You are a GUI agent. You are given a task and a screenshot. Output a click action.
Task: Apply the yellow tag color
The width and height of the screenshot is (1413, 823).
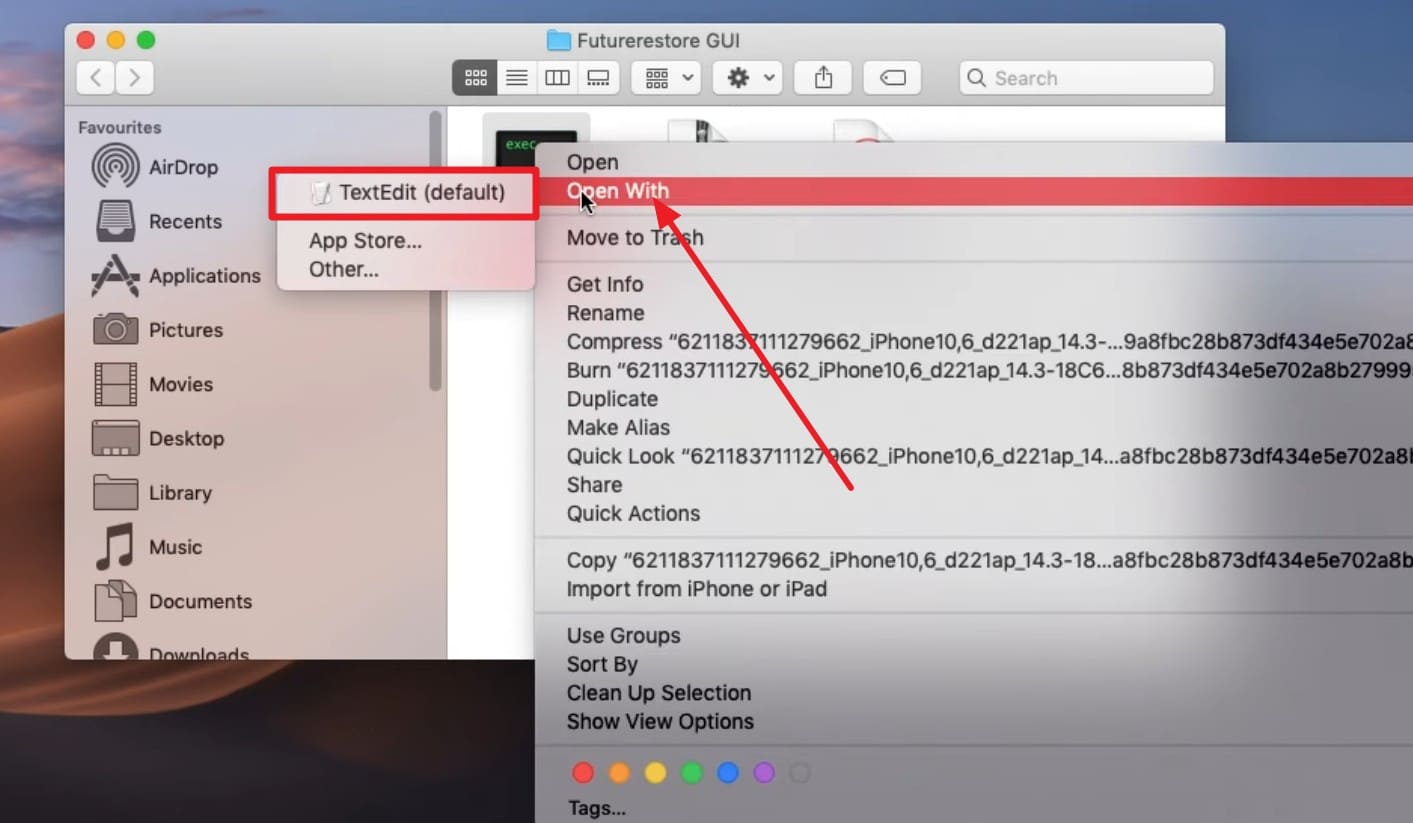pos(655,772)
